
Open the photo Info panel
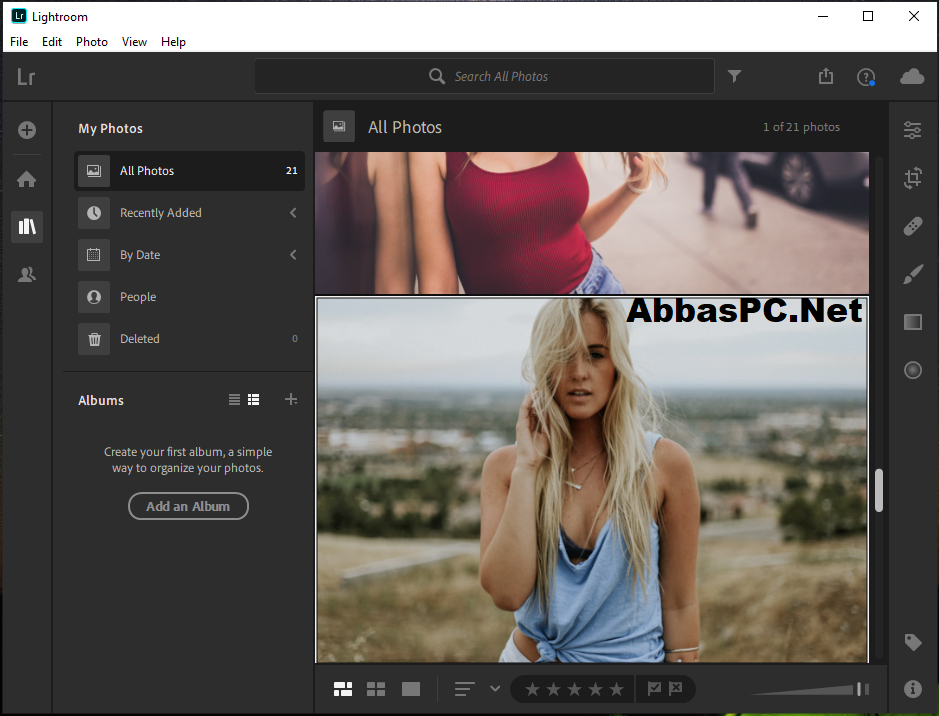(912, 689)
